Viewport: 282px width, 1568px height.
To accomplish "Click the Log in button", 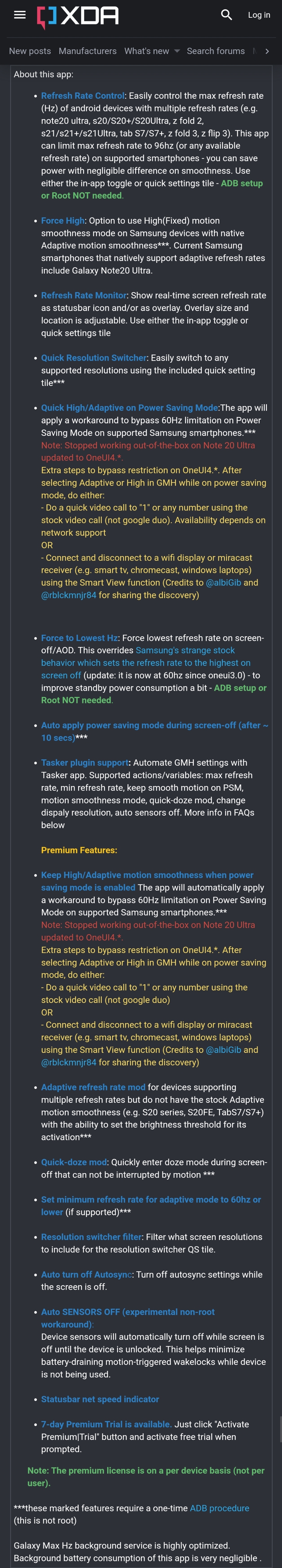I will (x=259, y=15).
